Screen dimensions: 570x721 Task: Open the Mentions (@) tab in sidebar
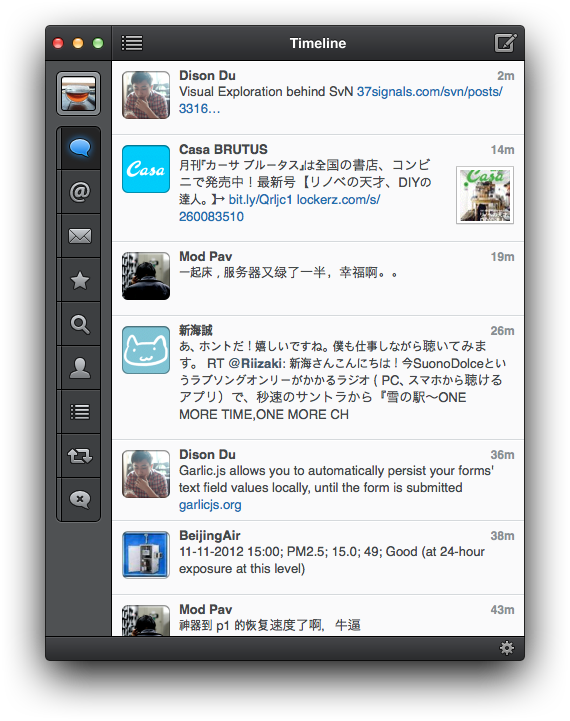coord(80,192)
